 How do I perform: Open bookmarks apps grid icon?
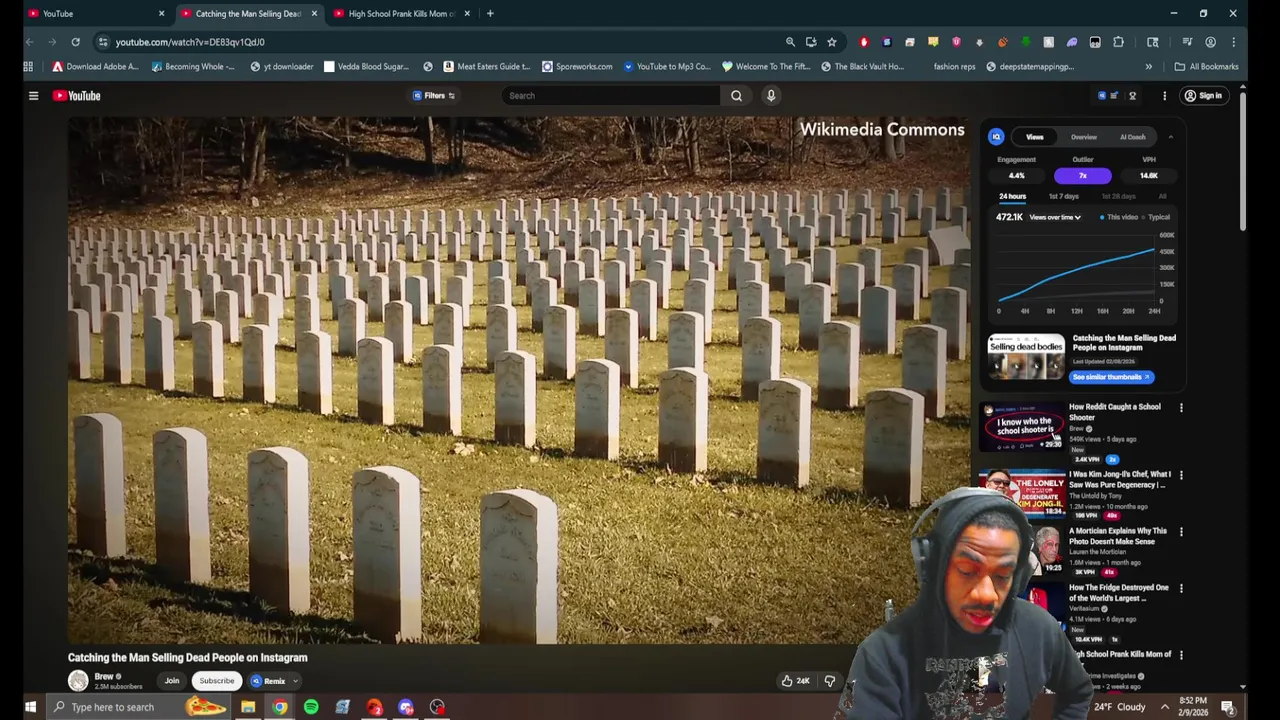coord(28,67)
